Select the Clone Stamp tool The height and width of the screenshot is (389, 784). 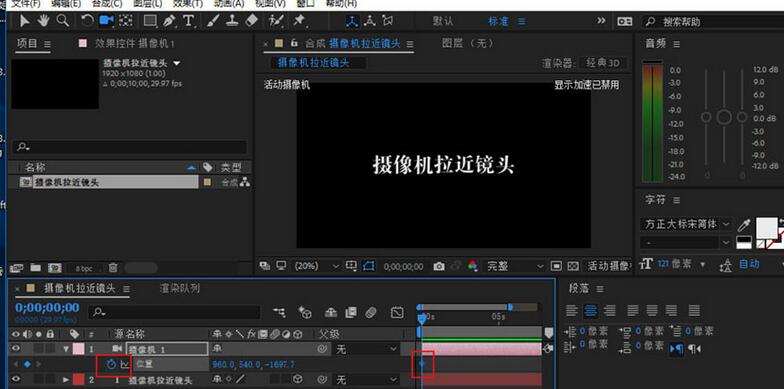point(232,20)
